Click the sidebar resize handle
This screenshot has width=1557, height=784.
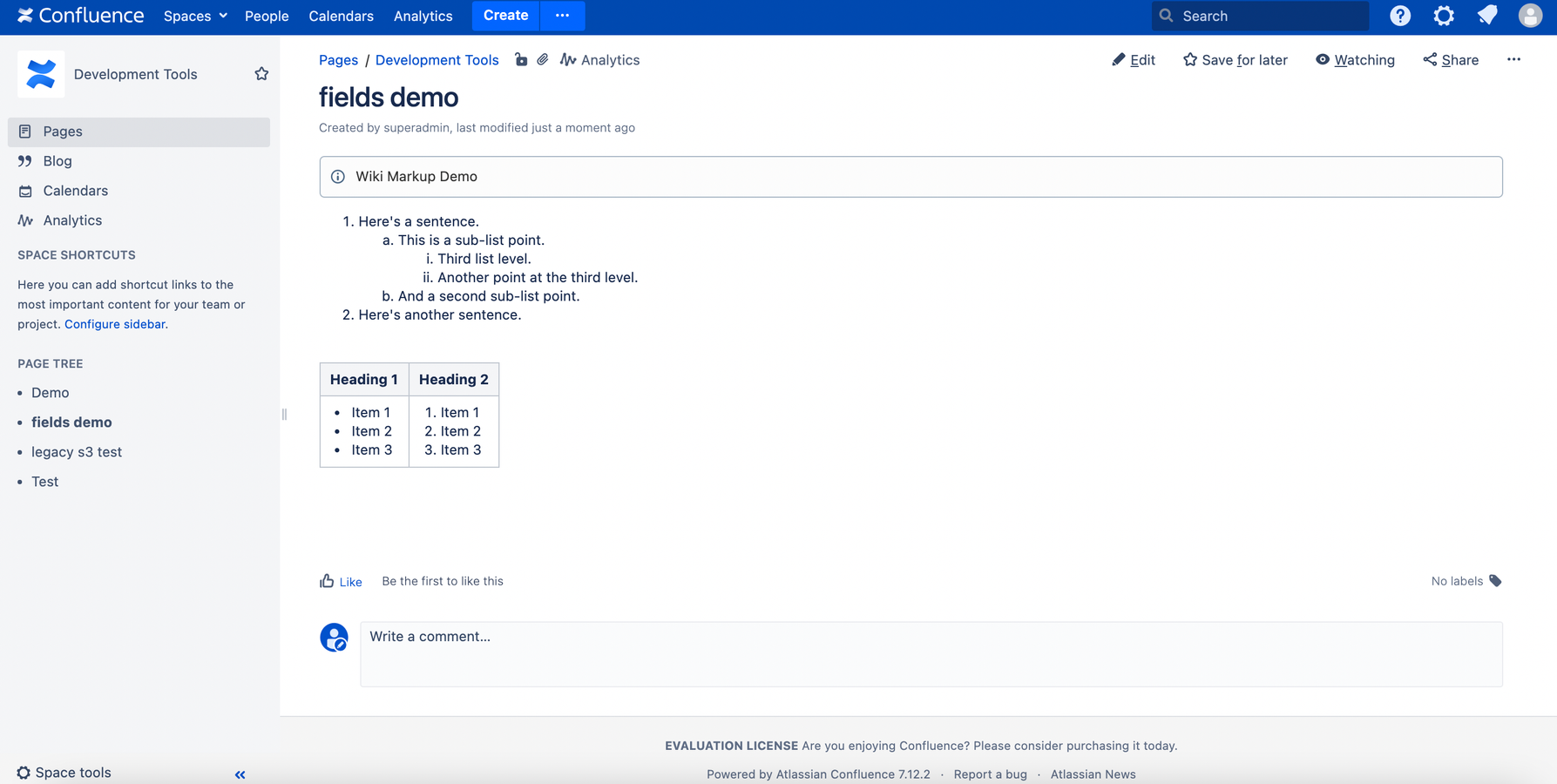tap(284, 415)
